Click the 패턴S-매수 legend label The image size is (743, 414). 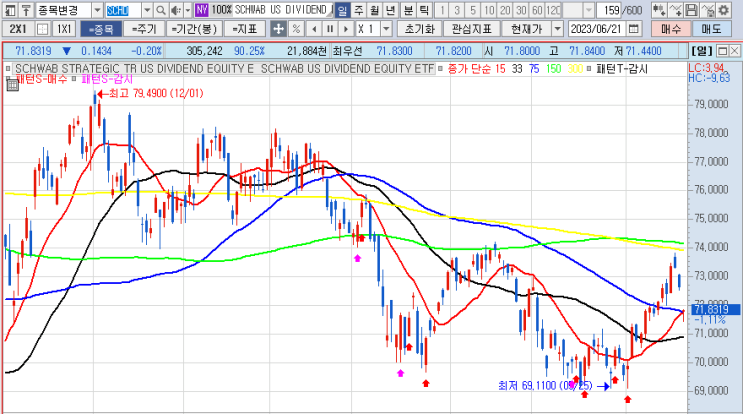click(x=42, y=79)
